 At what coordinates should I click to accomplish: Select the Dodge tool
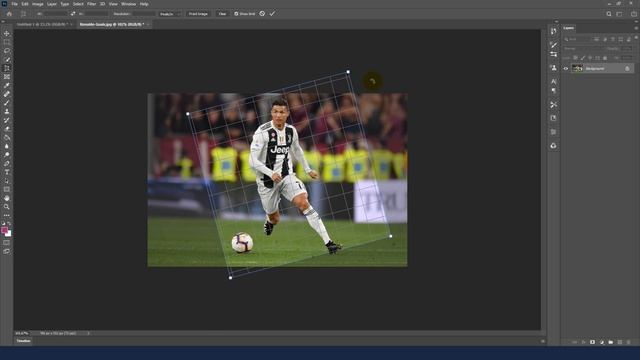pos(7,155)
